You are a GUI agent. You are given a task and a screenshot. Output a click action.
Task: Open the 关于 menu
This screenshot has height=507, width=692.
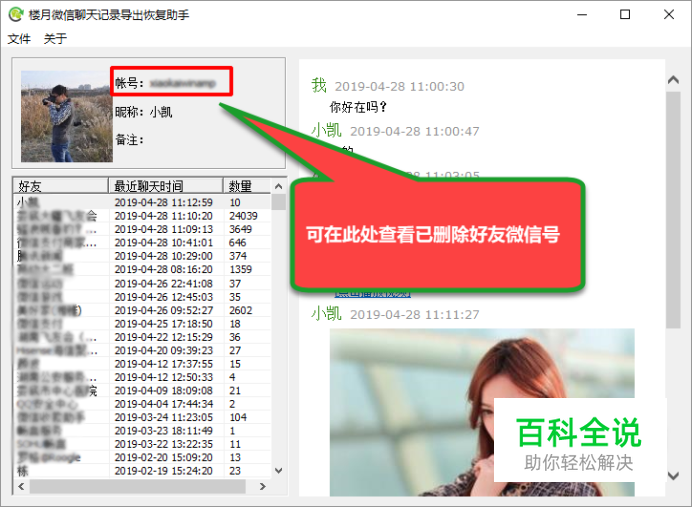point(55,39)
